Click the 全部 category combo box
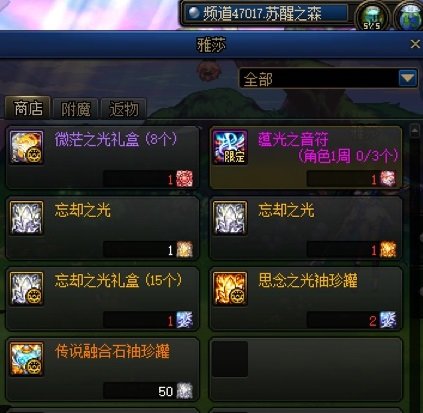 [x=328, y=78]
